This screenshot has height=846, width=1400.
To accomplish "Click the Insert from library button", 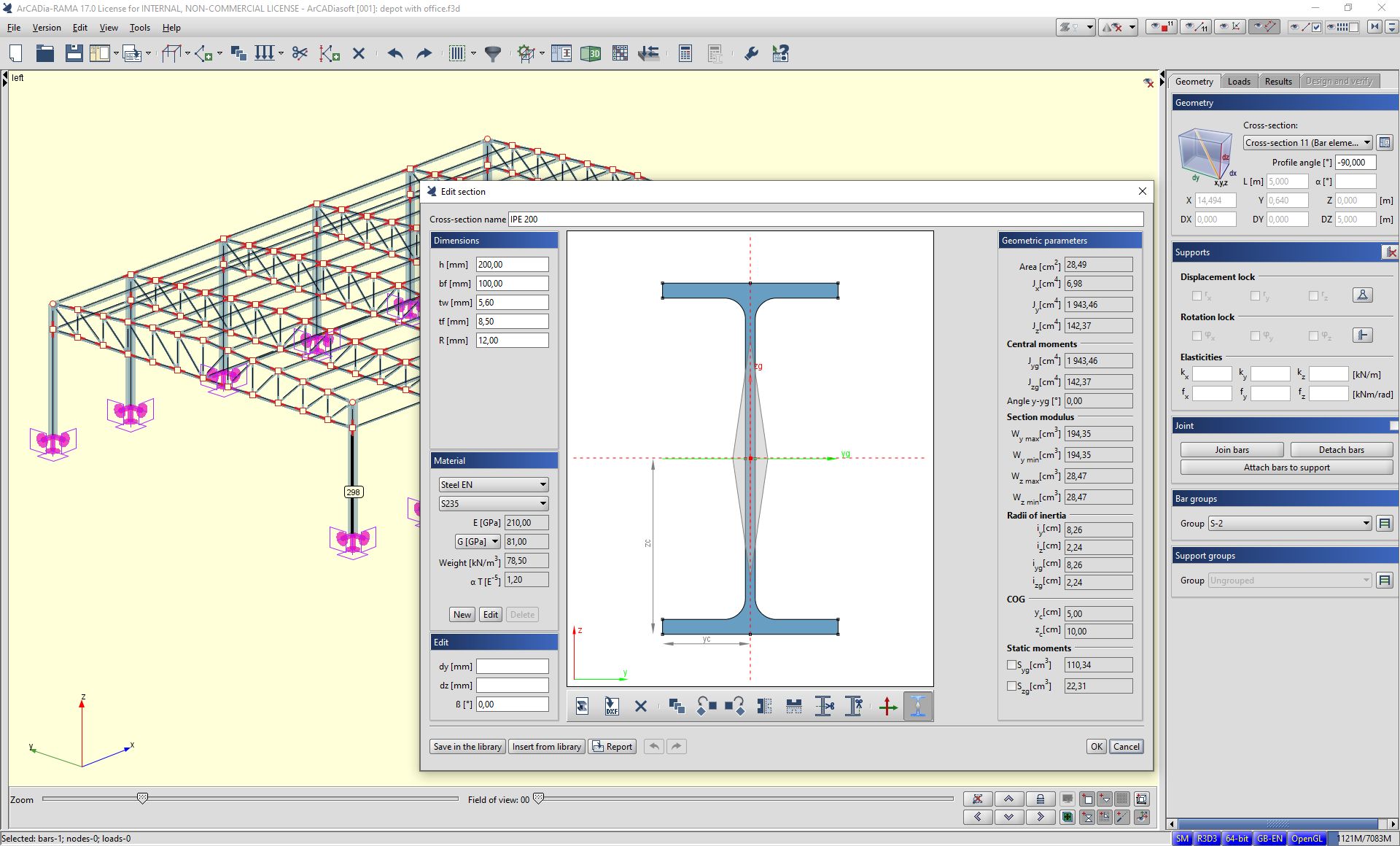I will pyautogui.click(x=546, y=746).
